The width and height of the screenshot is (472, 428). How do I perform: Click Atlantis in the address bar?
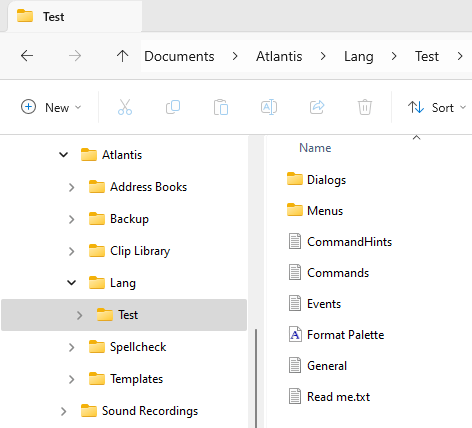coord(279,56)
